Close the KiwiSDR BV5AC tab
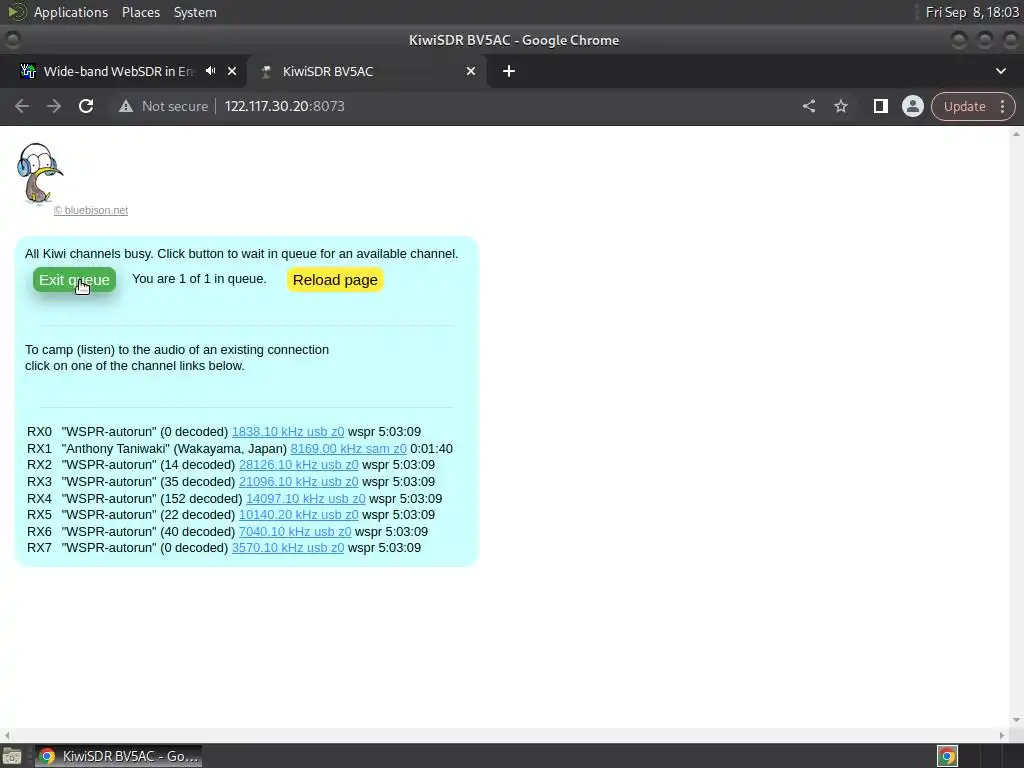This screenshot has height=768, width=1024. click(471, 71)
